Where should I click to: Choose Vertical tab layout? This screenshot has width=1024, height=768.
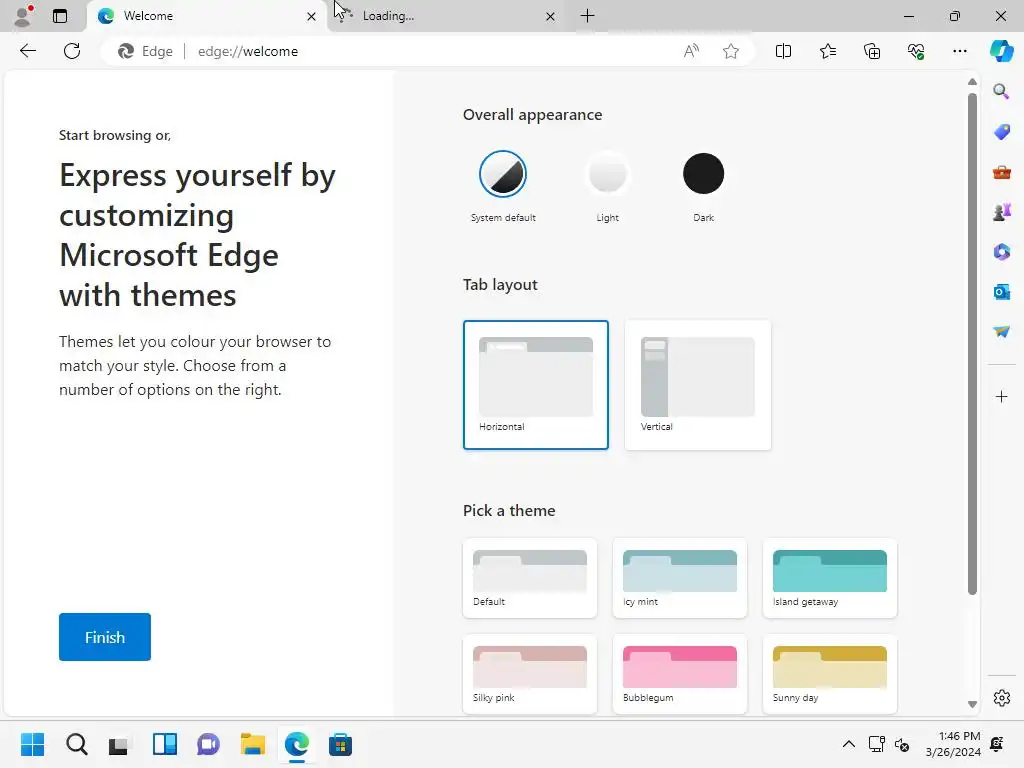click(x=697, y=385)
